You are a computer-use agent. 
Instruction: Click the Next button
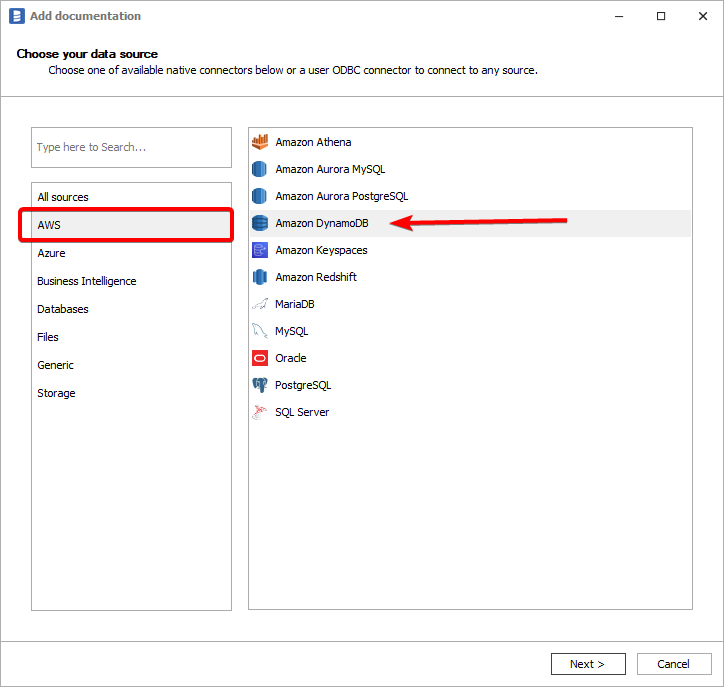(x=588, y=664)
